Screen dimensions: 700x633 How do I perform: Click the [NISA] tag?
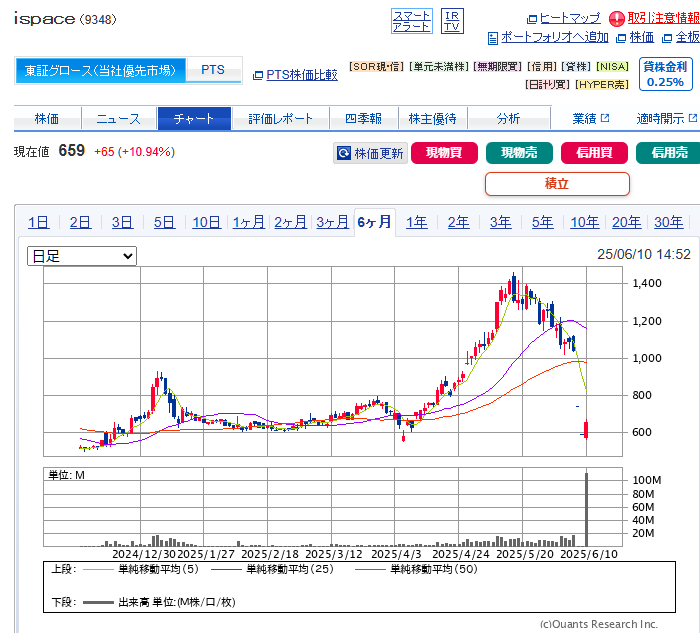612,67
